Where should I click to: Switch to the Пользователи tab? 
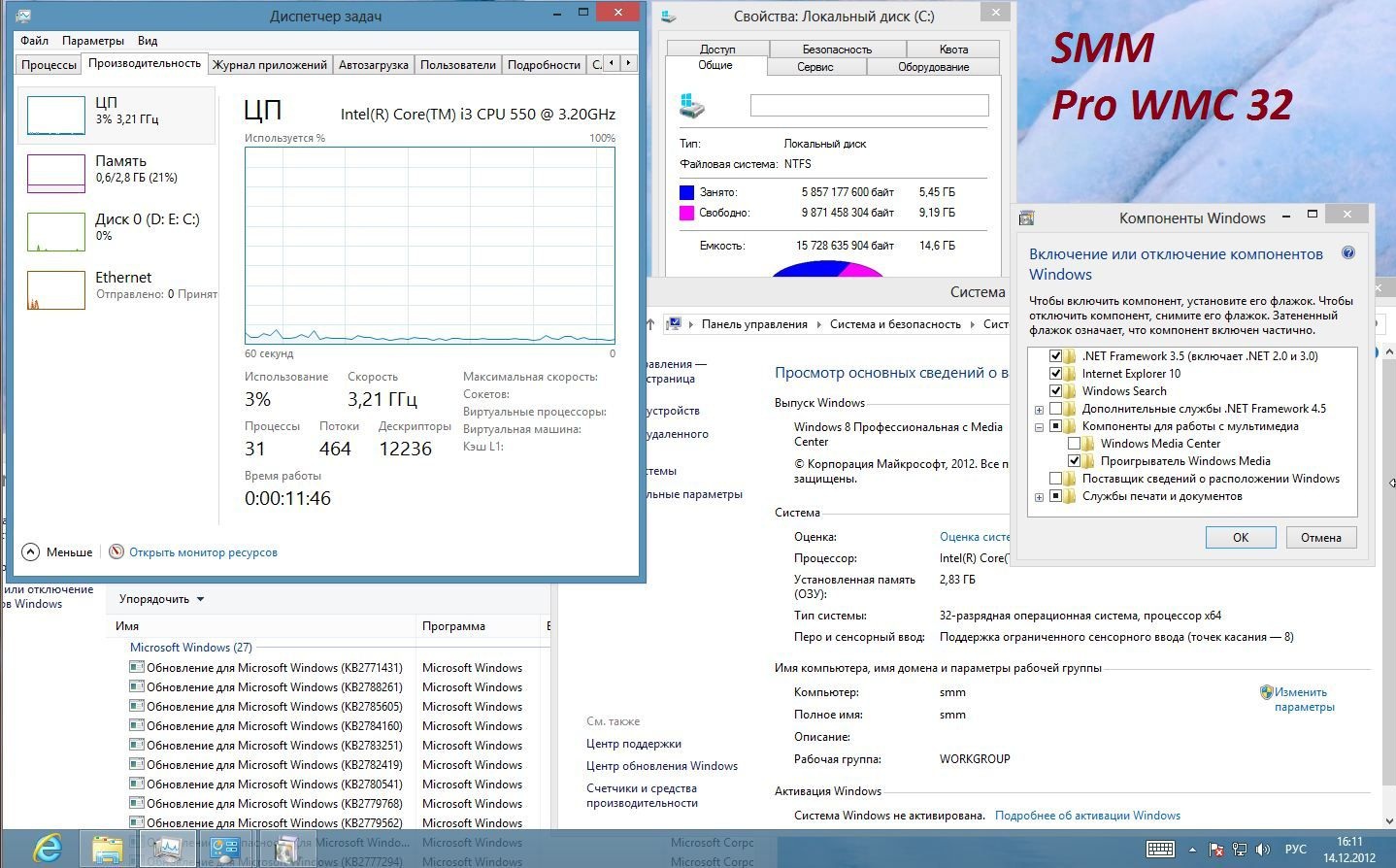pyautogui.click(x=458, y=65)
